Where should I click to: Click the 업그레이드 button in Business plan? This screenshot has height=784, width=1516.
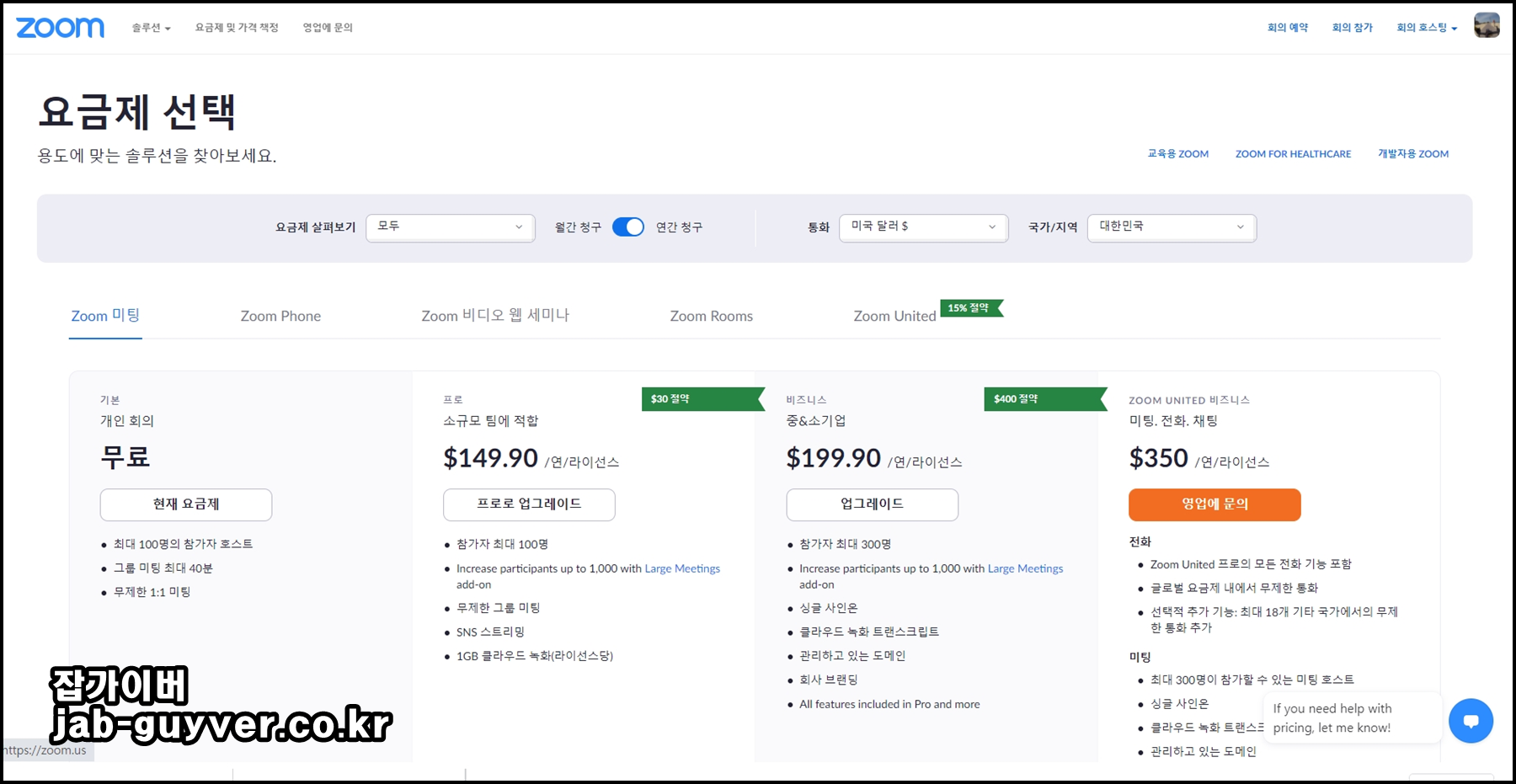pyautogui.click(x=873, y=504)
